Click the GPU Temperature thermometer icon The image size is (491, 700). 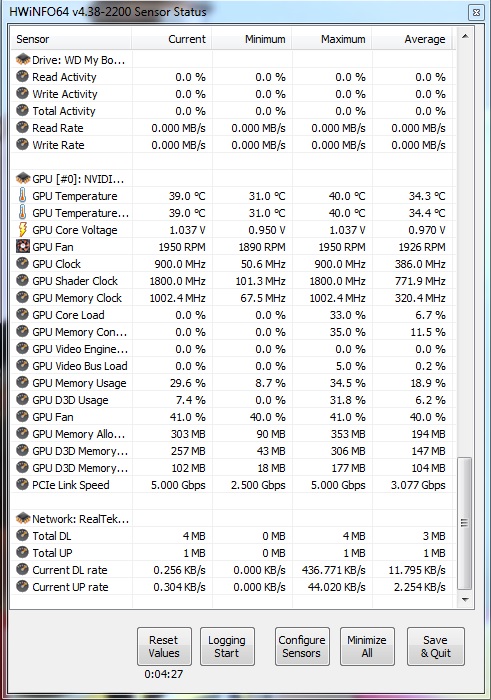(22, 196)
